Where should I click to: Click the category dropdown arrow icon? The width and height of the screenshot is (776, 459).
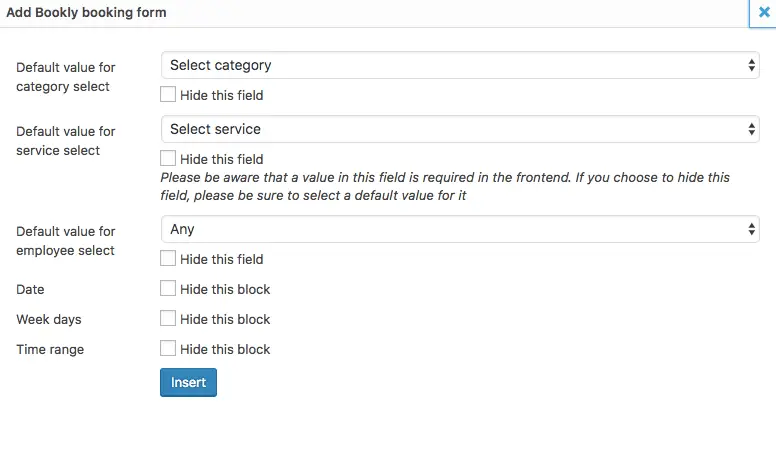pos(751,65)
